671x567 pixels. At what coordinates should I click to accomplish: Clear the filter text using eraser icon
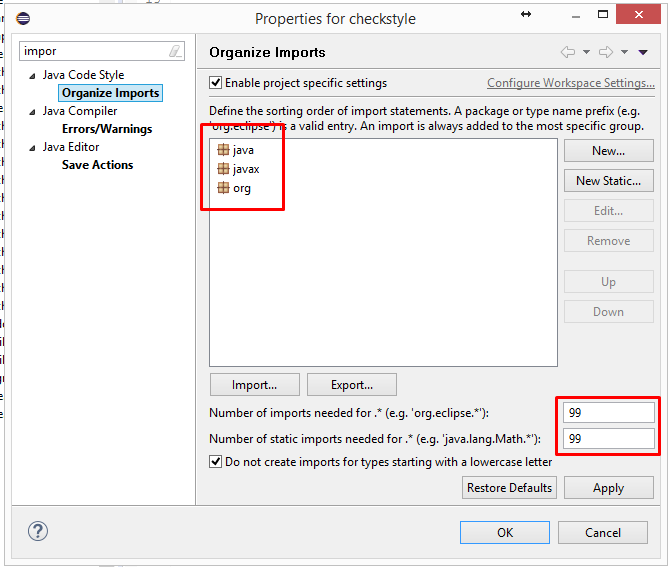pos(175,51)
